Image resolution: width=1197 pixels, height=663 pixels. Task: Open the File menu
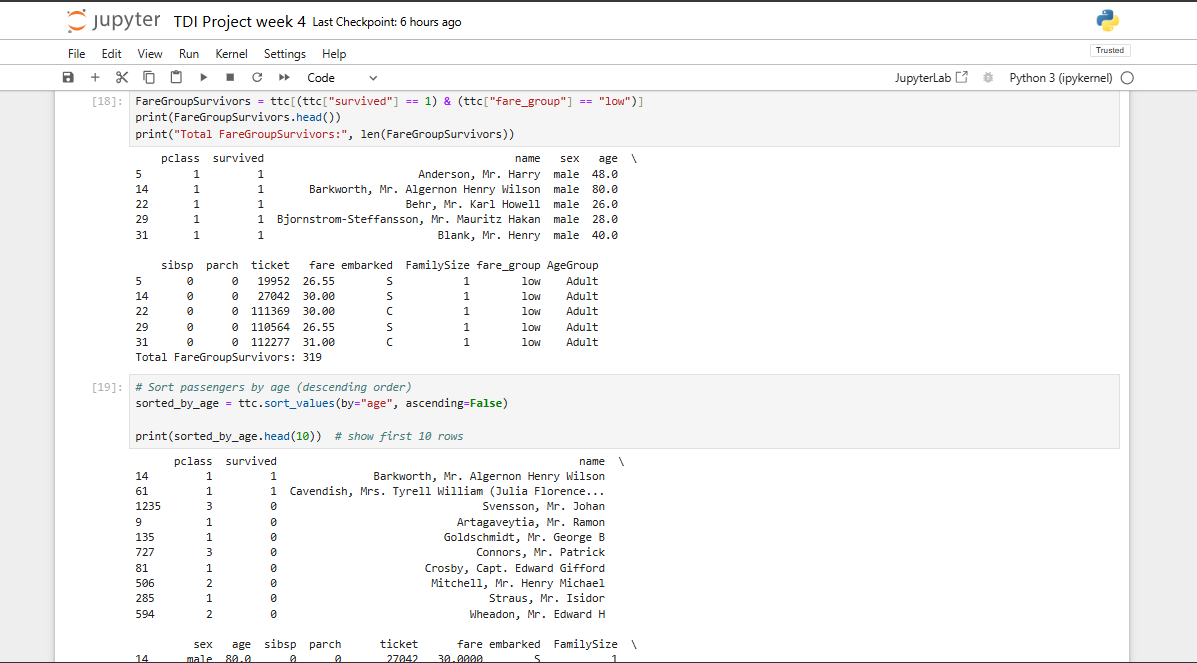point(76,53)
